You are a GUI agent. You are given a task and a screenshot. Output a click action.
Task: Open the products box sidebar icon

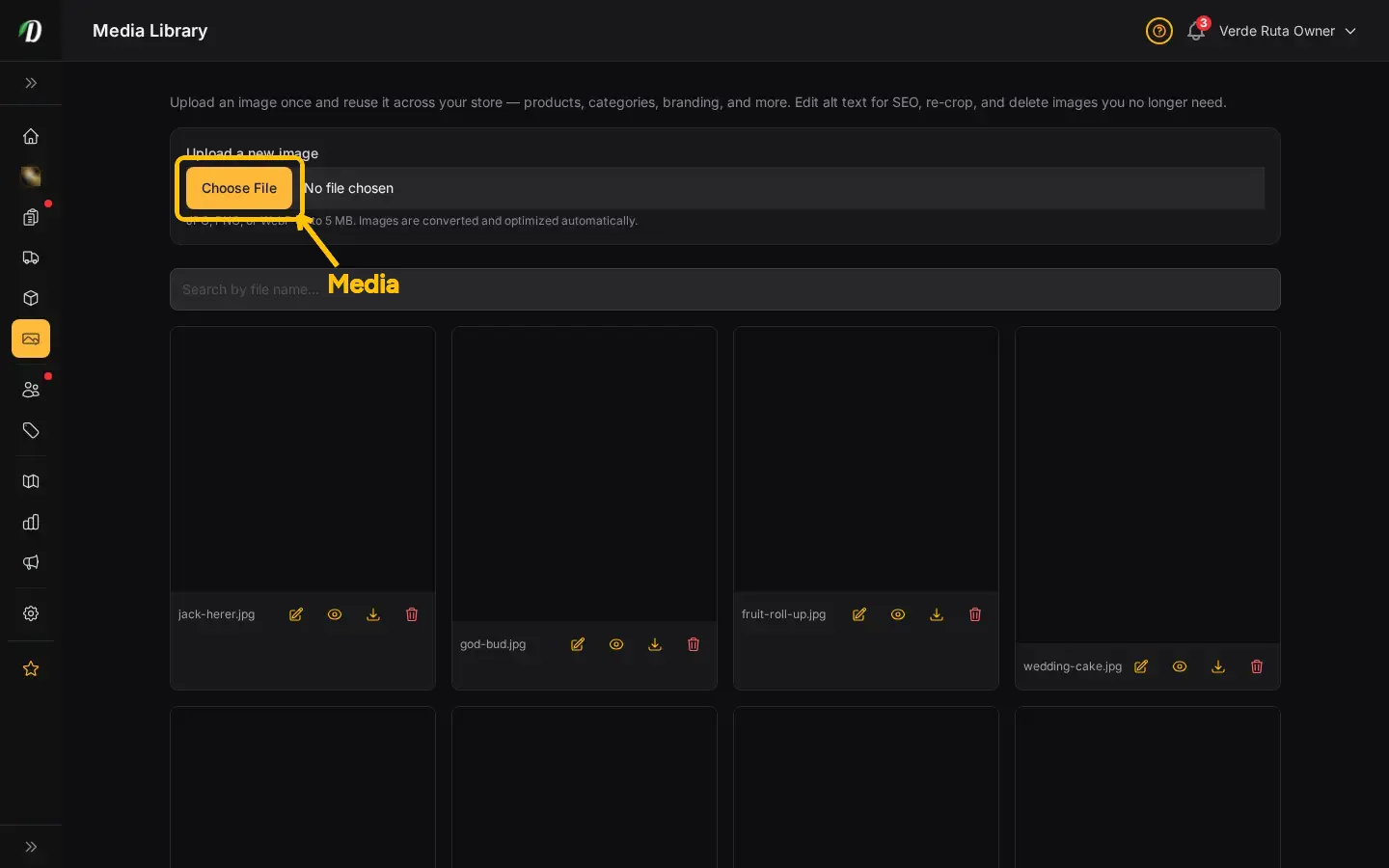coord(31,298)
